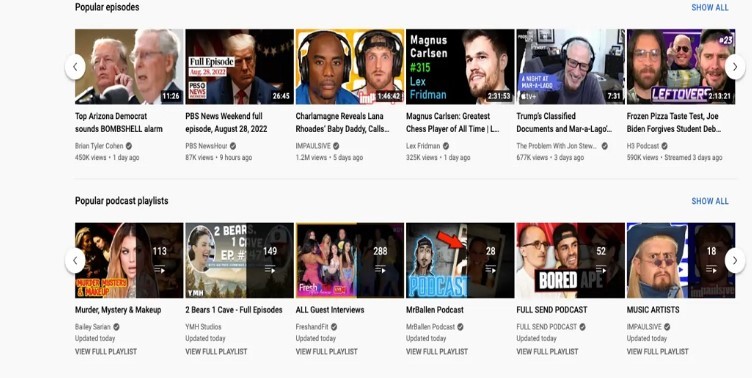Open the ALL Guest Interviews playlist thumbnail
The image size is (752, 378).
(x=350, y=260)
